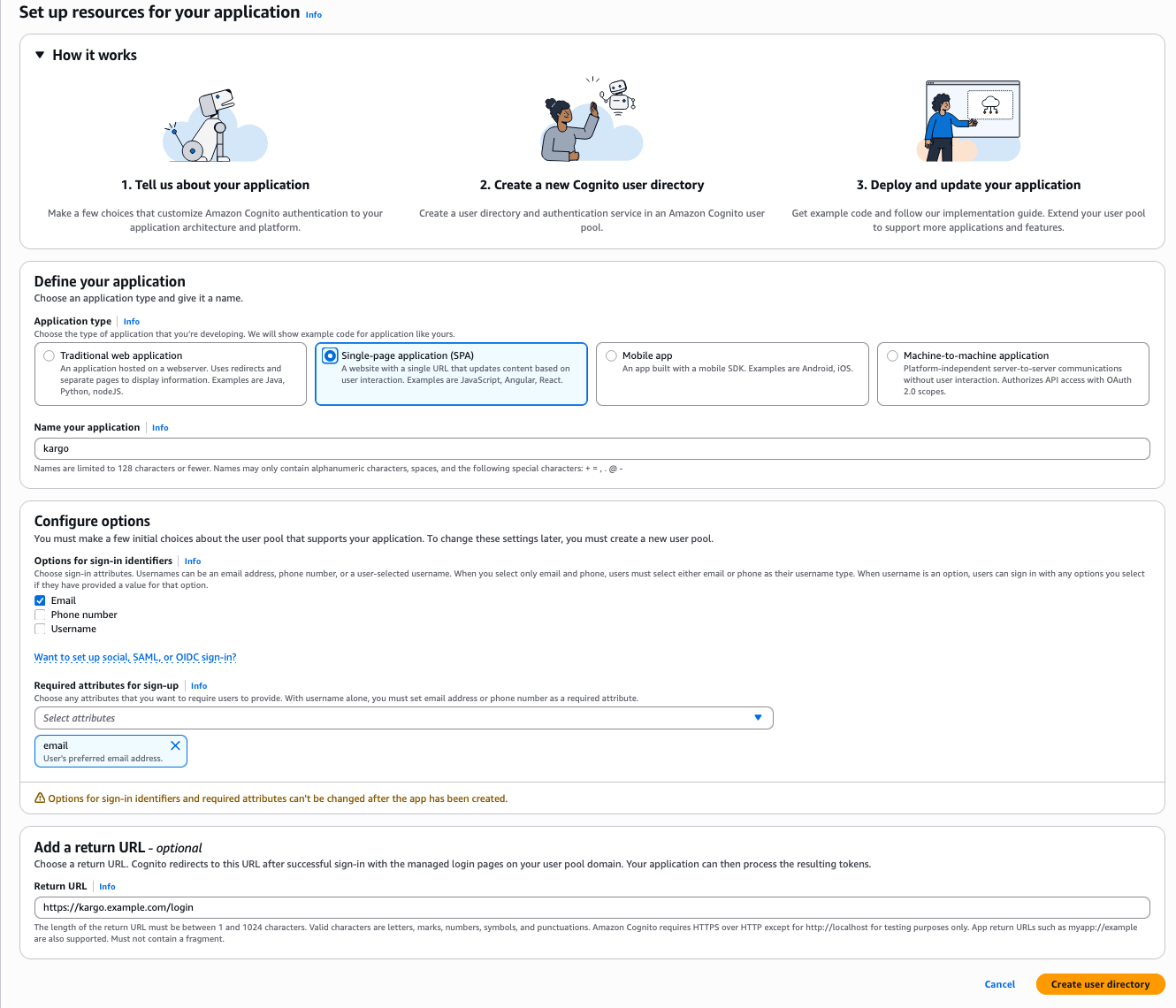Click the warning icon in the notice bar
This screenshot has height=1008, width=1176.
pyautogui.click(x=40, y=798)
